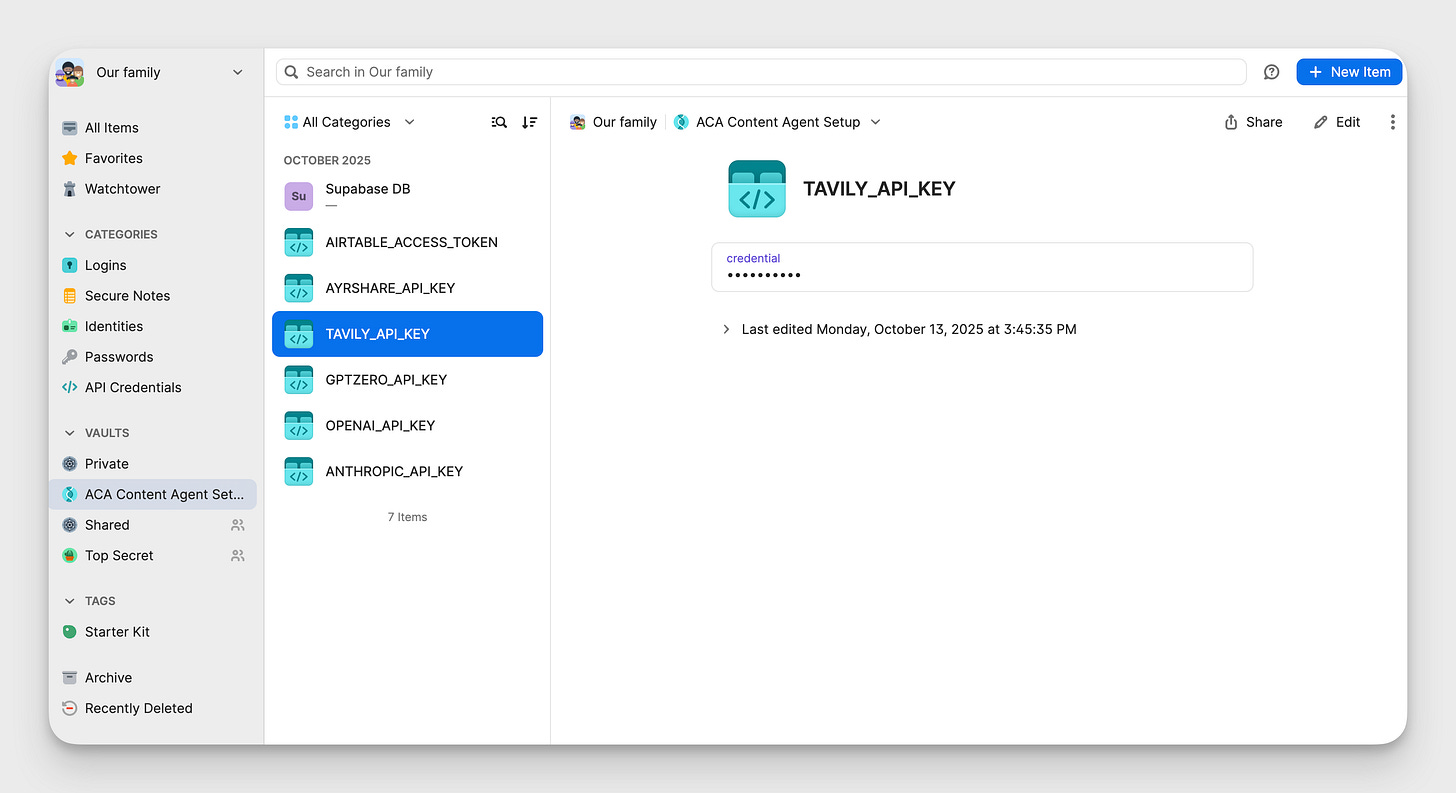Click the Recently Deleted icon
This screenshot has width=1456, height=793.
69,708
